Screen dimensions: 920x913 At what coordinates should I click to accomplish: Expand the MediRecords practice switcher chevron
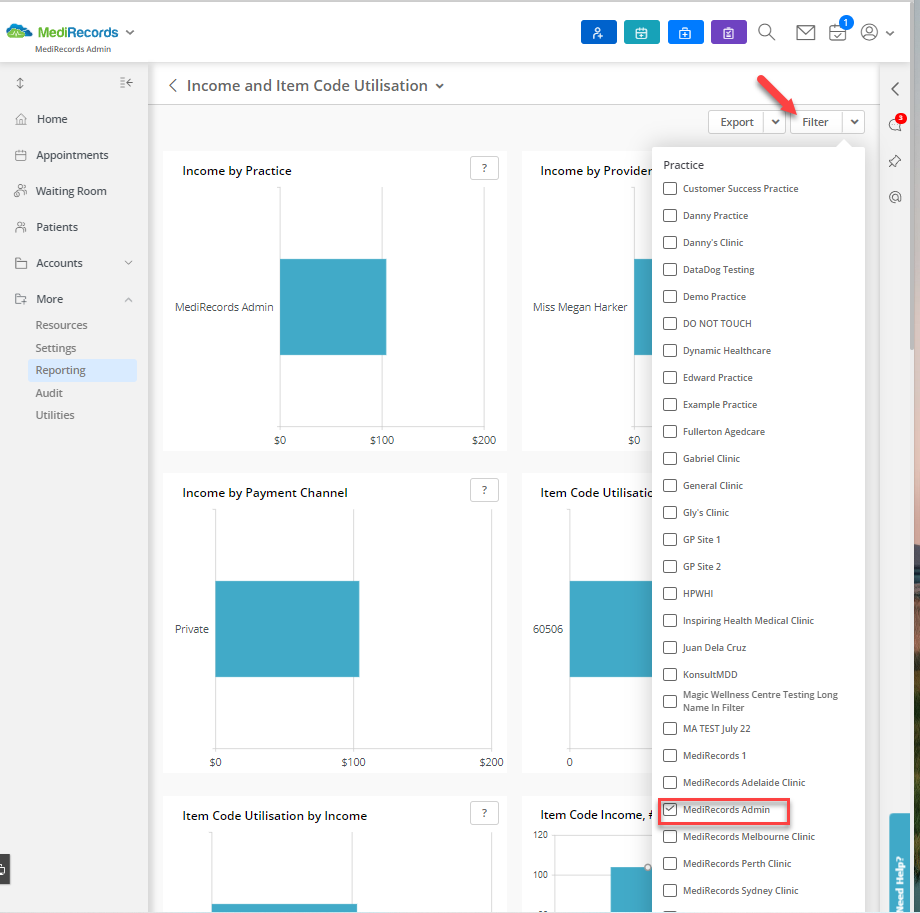coord(130,32)
